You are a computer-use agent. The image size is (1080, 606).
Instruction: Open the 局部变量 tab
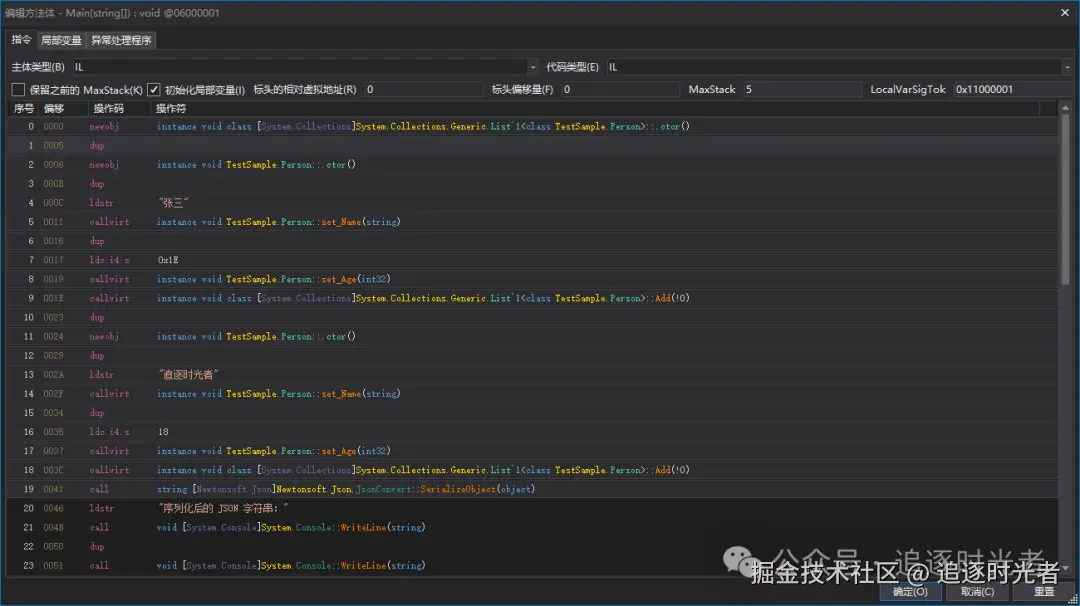tap(61, 40)
